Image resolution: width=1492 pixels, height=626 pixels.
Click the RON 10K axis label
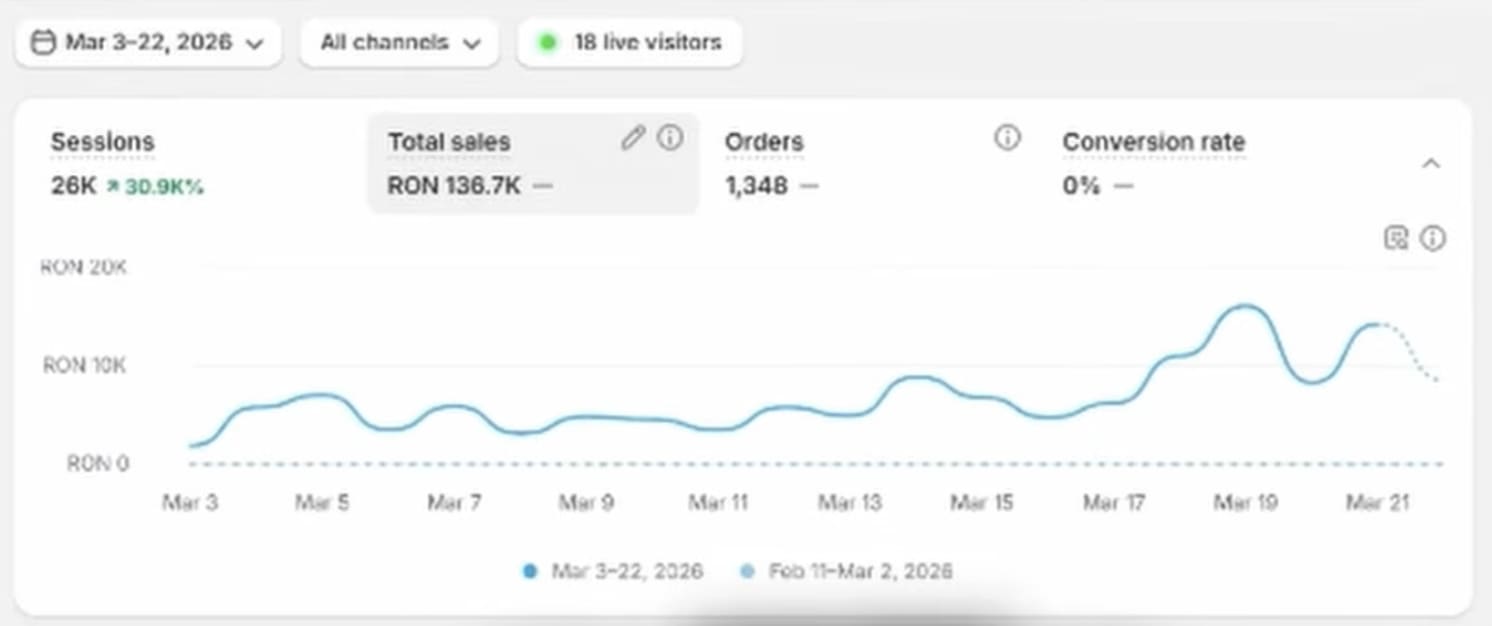pyautogui.click(x=84, y=366)
